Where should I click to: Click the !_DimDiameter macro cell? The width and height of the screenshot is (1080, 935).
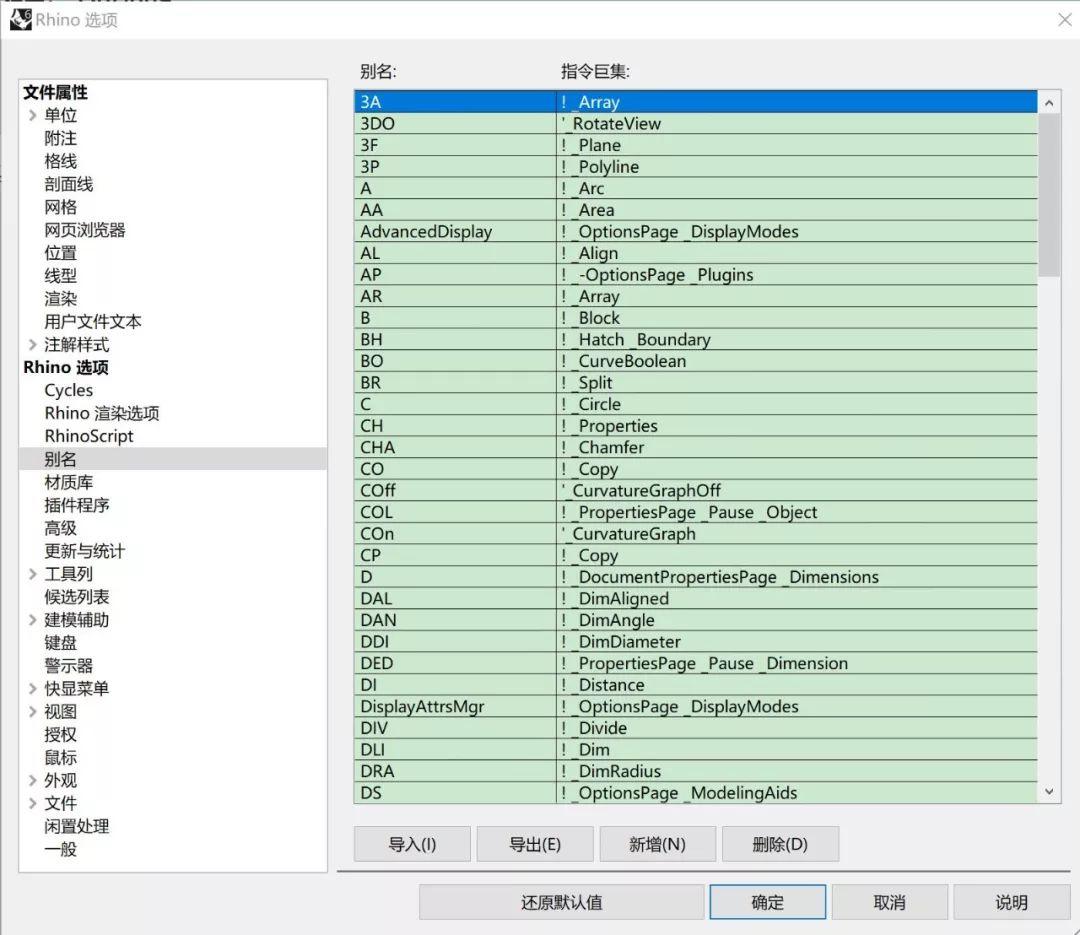797,641
